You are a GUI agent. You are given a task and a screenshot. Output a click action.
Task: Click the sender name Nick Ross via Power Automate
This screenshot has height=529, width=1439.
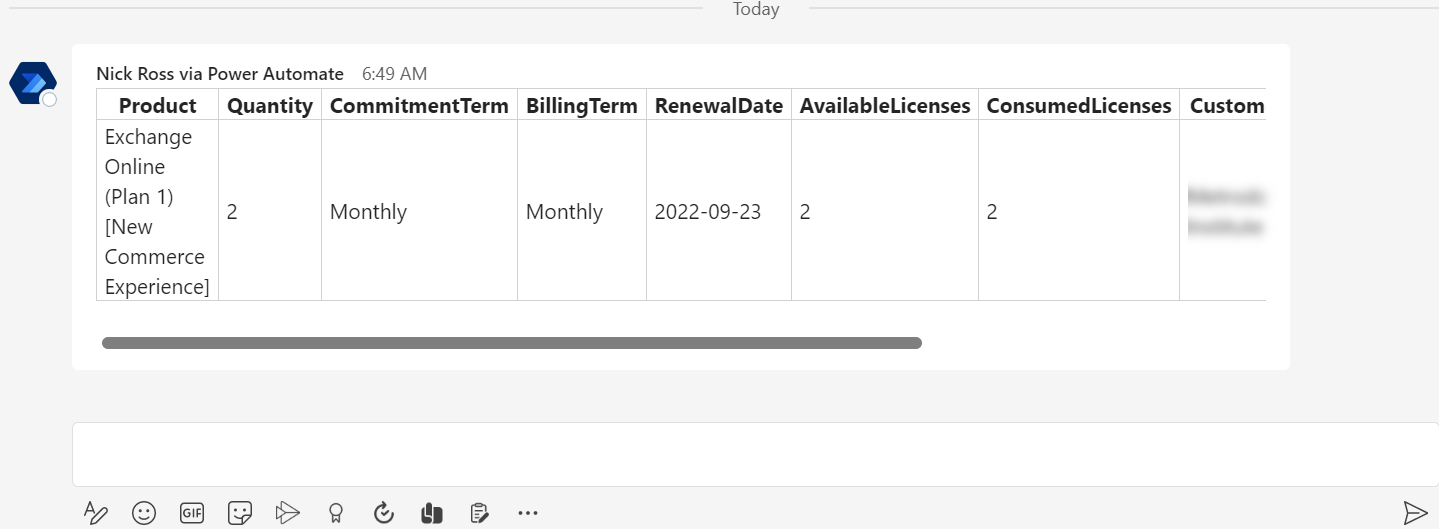220,74
